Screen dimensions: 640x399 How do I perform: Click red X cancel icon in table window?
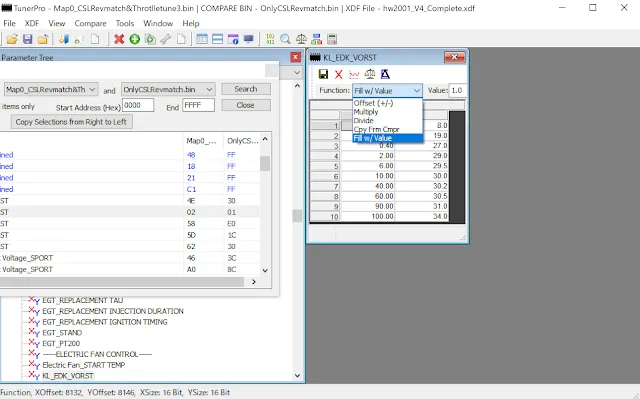click(338, 74)
